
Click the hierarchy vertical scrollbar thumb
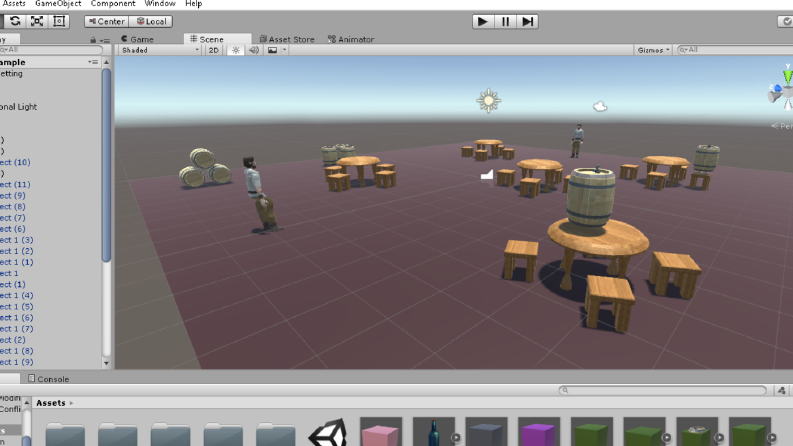point(106,165)
